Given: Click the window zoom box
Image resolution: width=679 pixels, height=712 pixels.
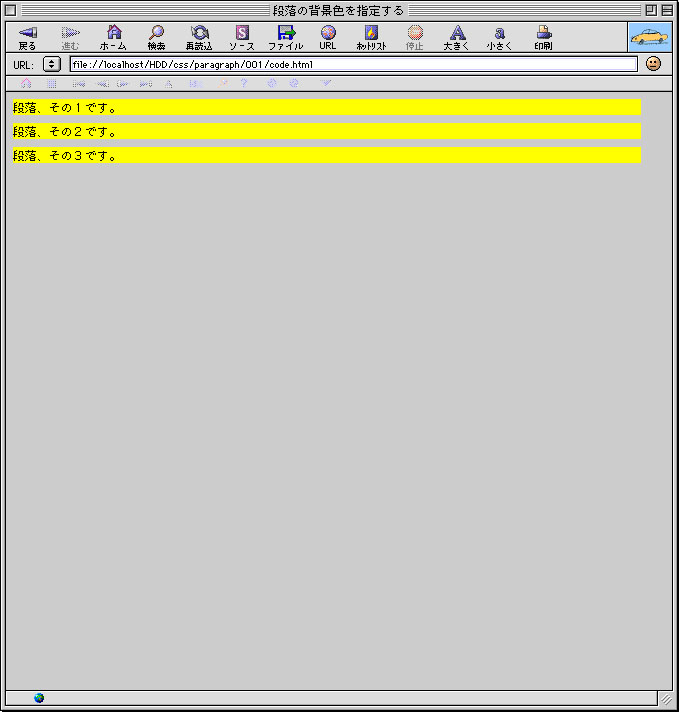Looking at the screenshot, I should pyautogui.click(x=651, y=10).
